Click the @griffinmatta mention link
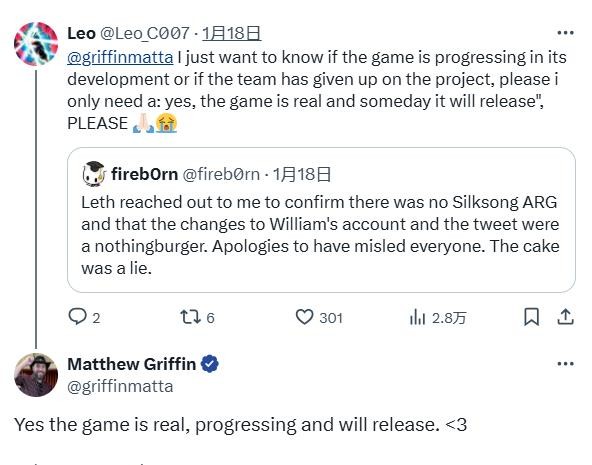The width and height of the screenshot is (592, 465). pyautogui.click(x=120, y=57)
